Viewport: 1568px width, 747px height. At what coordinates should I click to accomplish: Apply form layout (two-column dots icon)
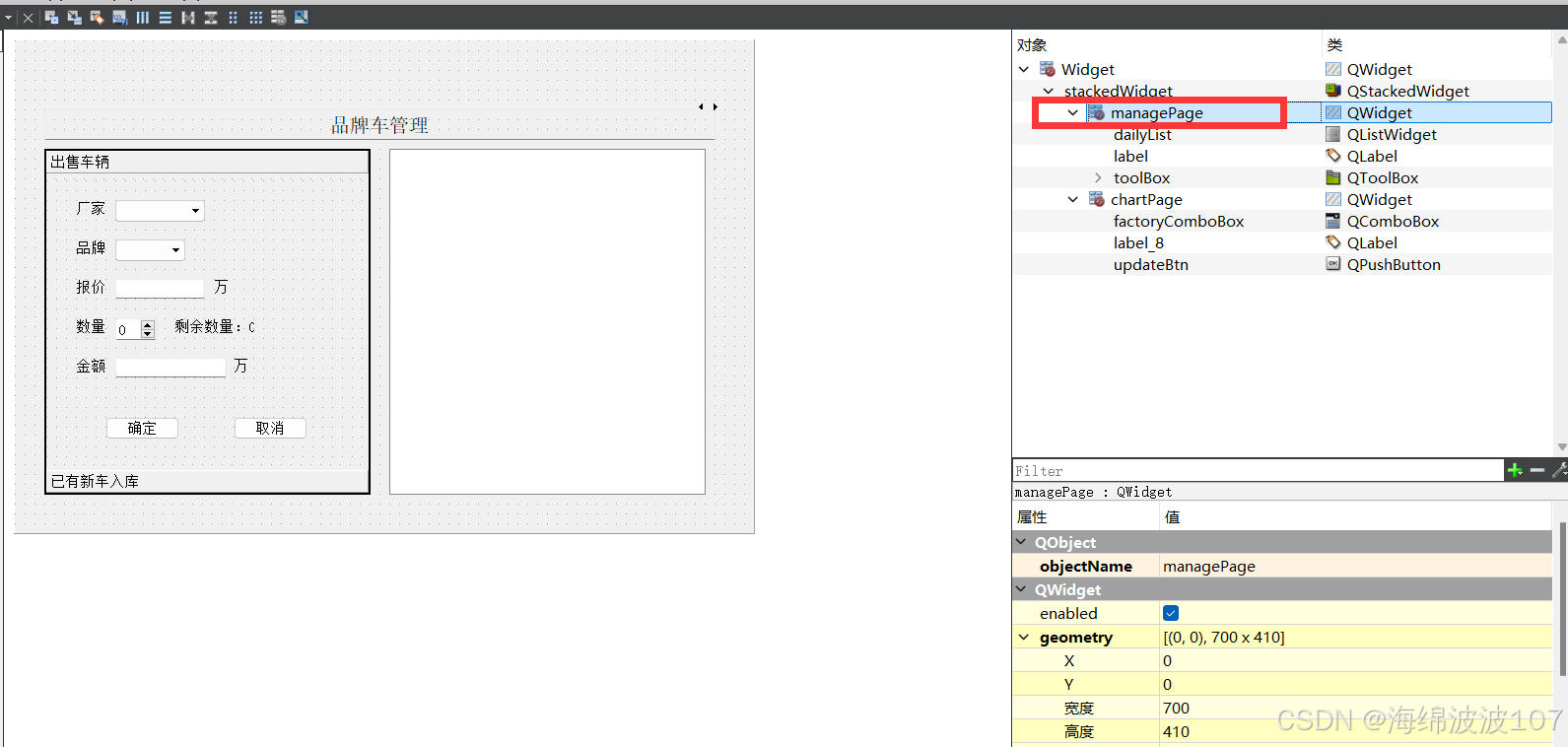coord(234,18)
